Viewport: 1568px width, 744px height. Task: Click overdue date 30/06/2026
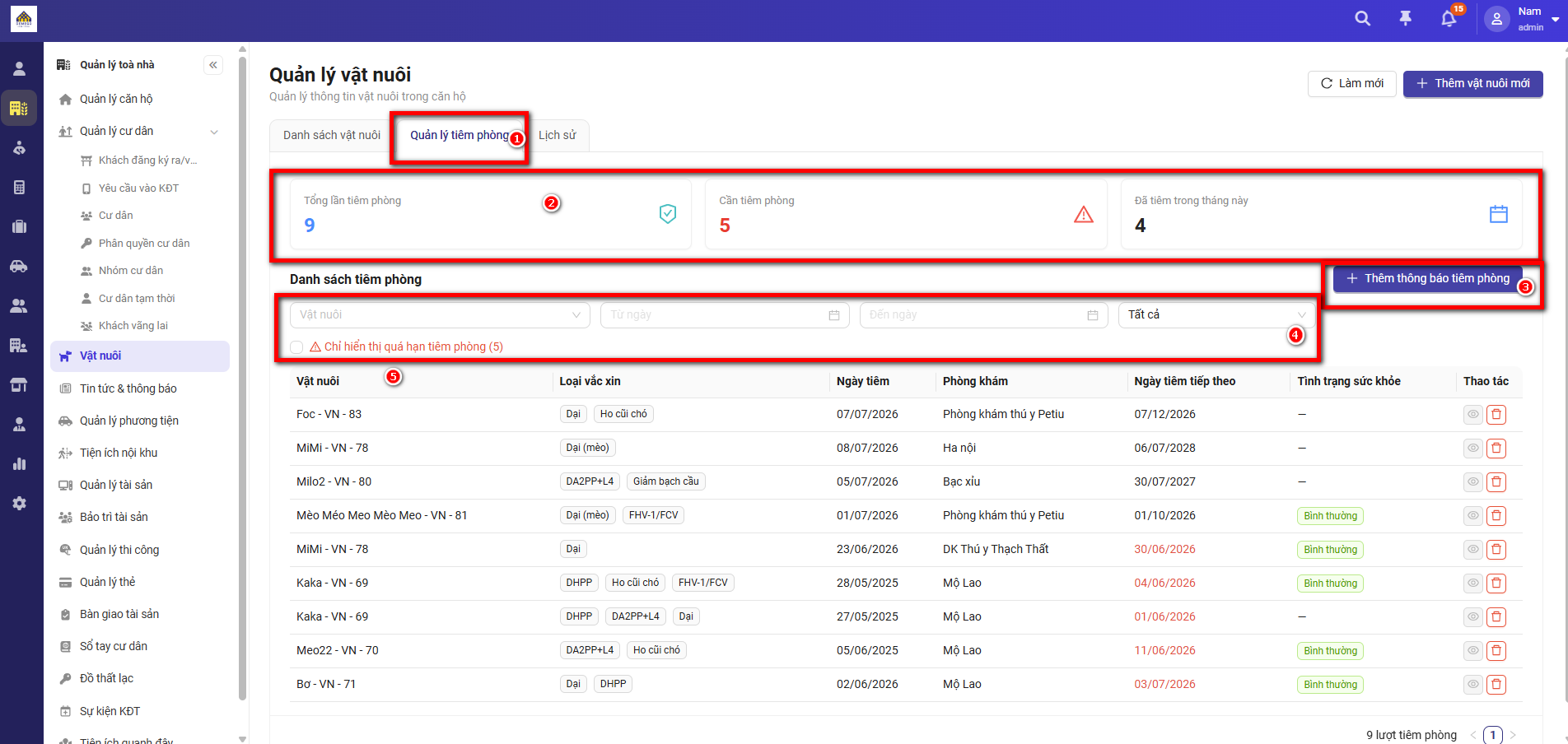1164,550
